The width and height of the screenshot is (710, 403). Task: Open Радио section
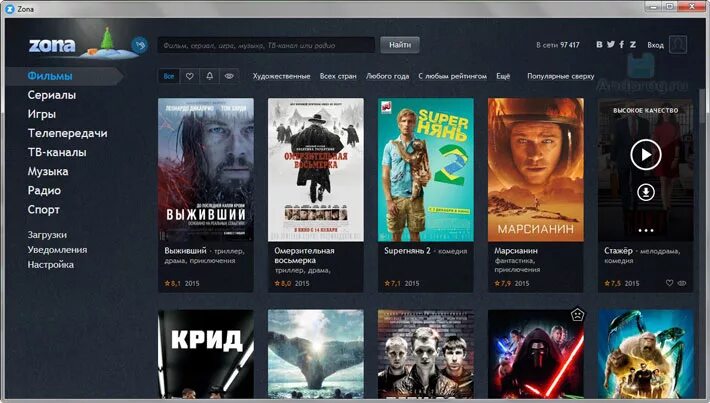[44, 191]
